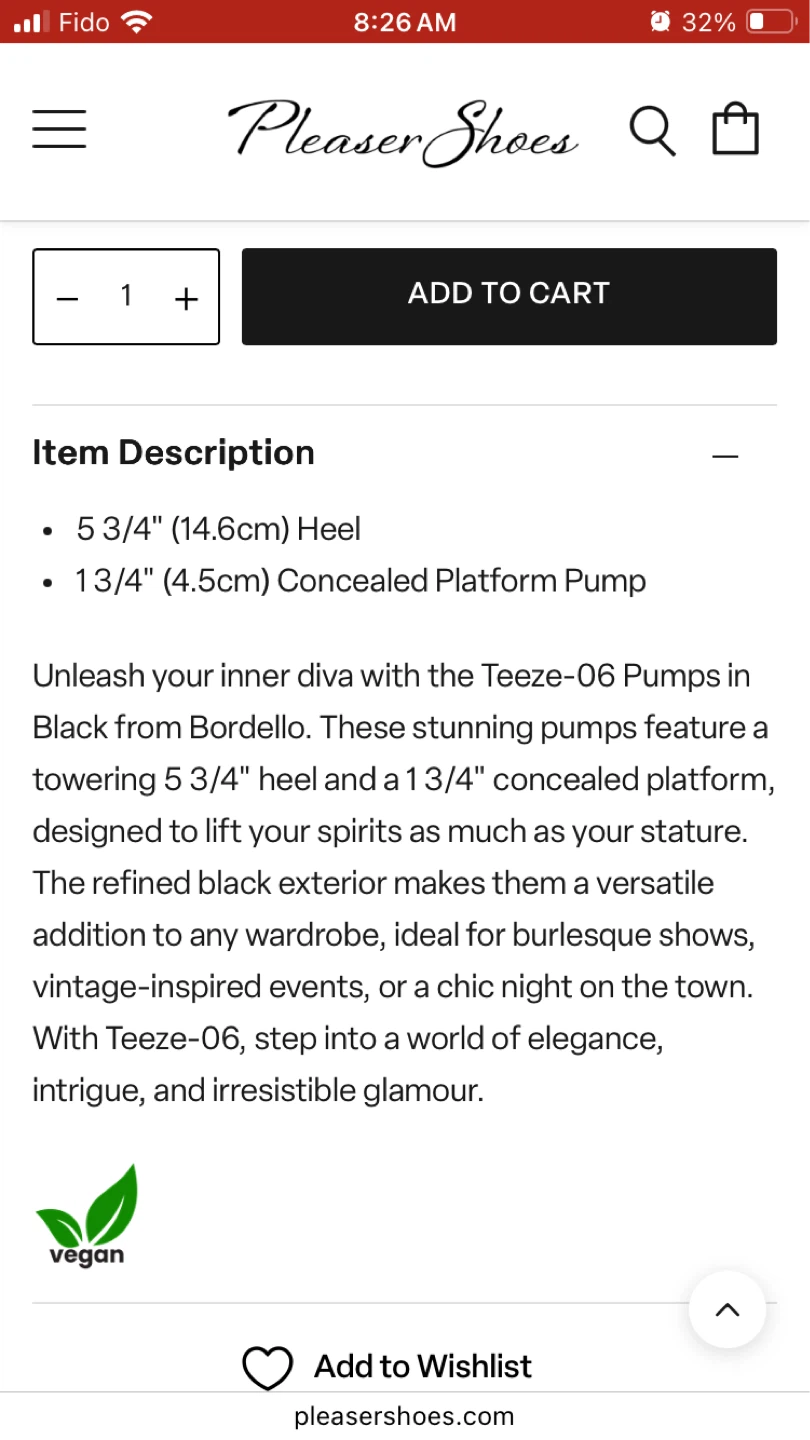The image size is (810, 1440).
Task: Open the hamburger navigation menu
Action: 59,130
